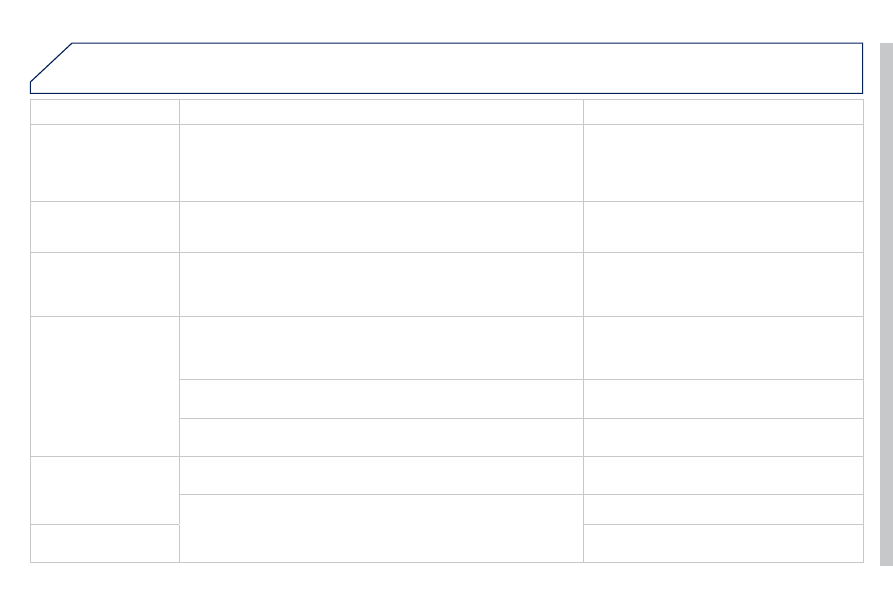
Task: Select second body row's rightmost cell
Action: click(723, 227)
